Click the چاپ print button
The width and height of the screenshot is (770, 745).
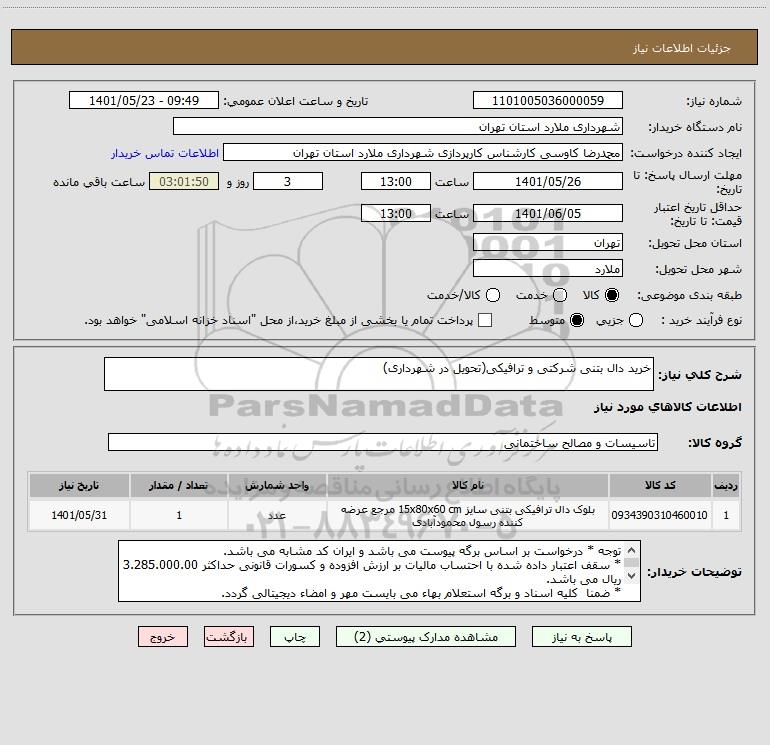click(295, 637)
